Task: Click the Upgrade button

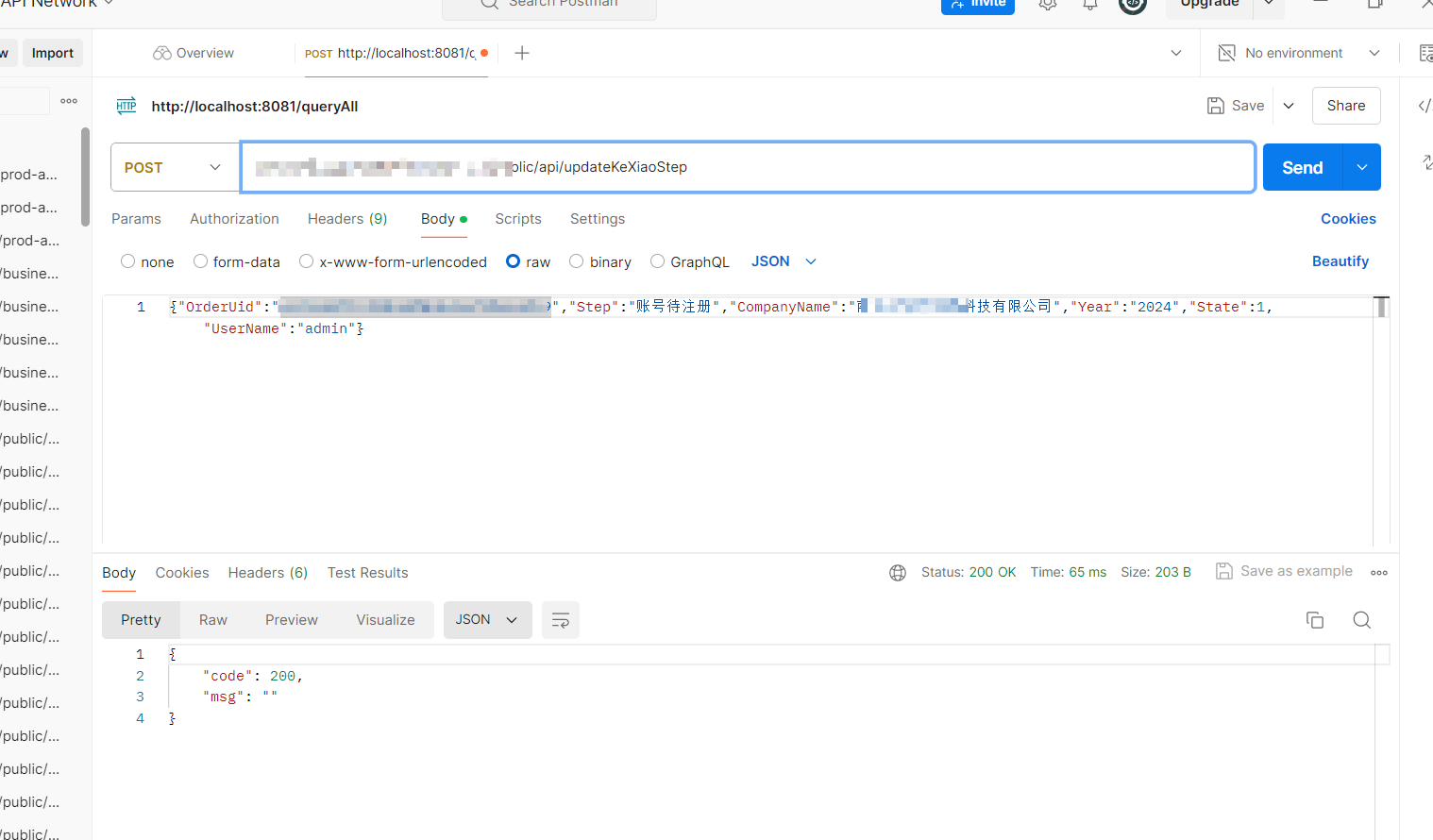Action: pos(1210,5)
